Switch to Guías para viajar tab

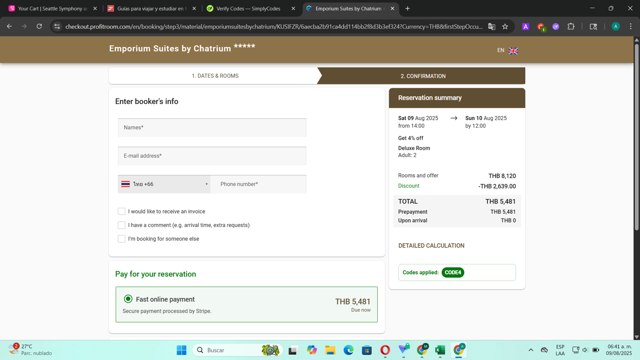point(151,8)
